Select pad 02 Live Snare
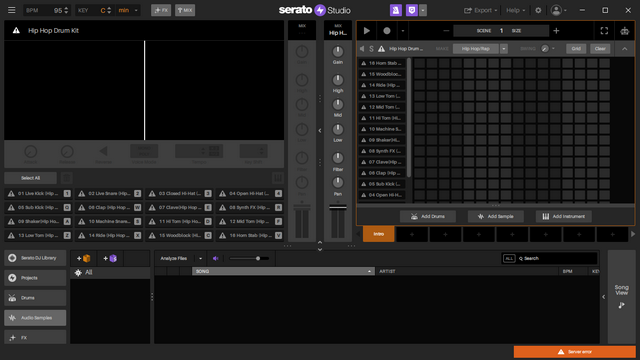The height and width of the screenshot is (360, 640). tap(109, 193)
